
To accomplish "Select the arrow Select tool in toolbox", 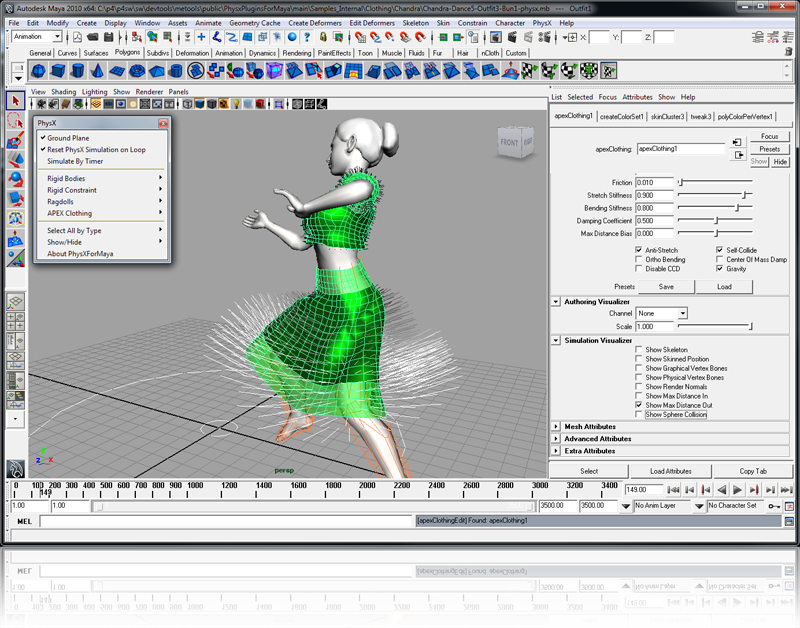I will (14, 101).
